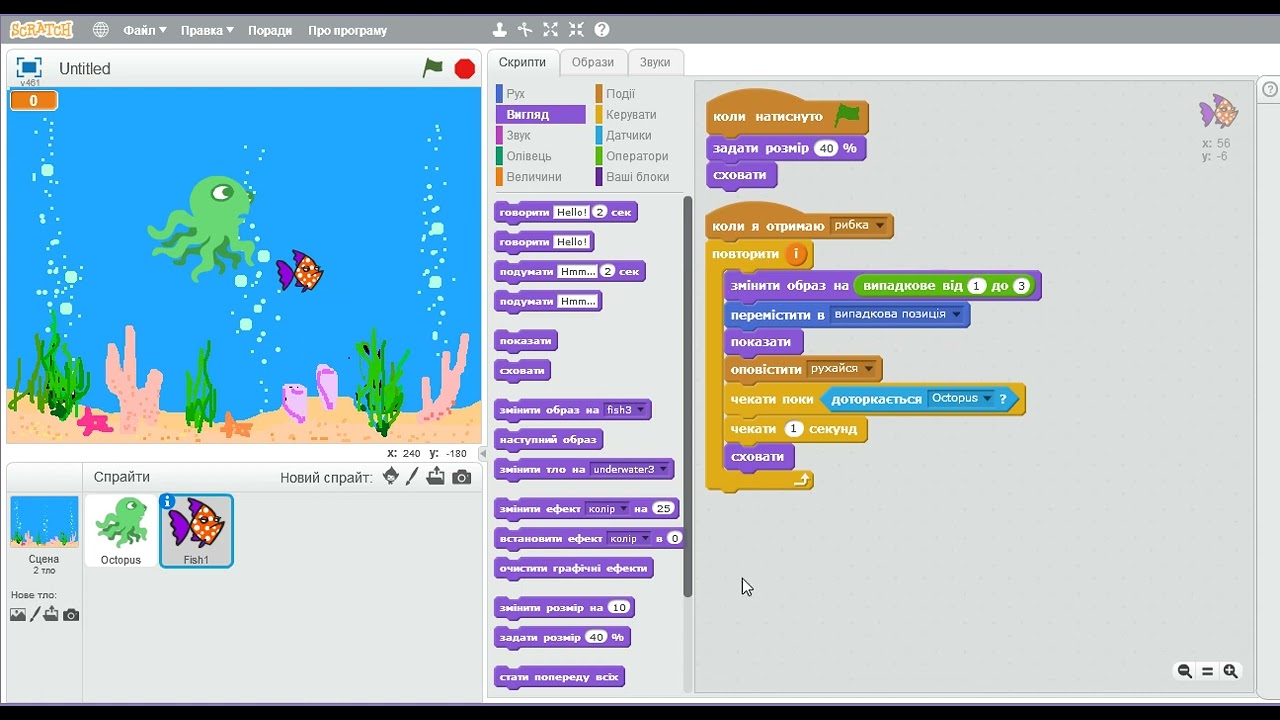Open рибка message dropdown in script
Screen dimensions: 1280x720
pyautogui.click(x=859, y=226)
